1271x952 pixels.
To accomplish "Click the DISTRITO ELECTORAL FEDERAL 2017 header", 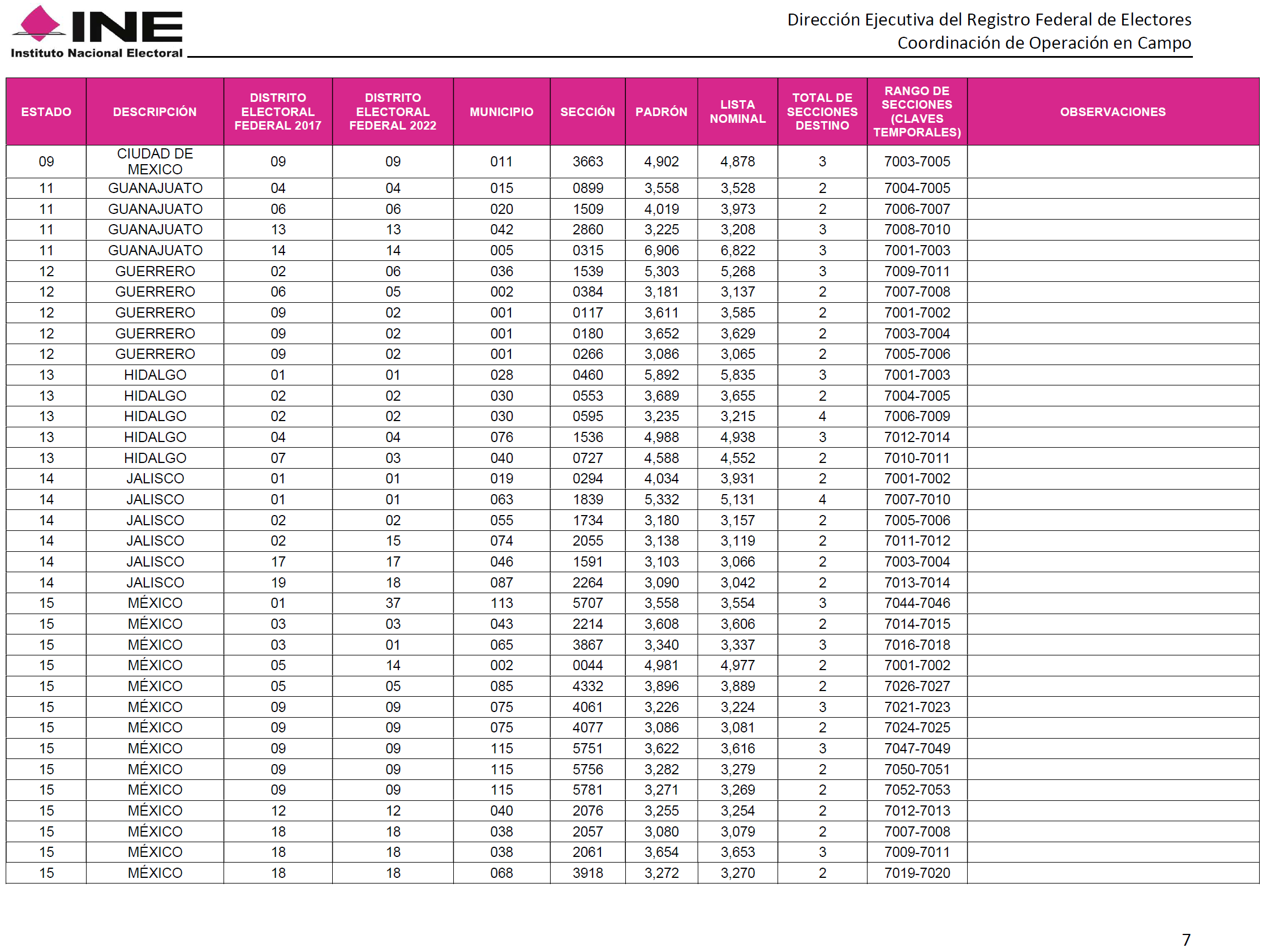I will pyautogui.click(x=277, y=112).
